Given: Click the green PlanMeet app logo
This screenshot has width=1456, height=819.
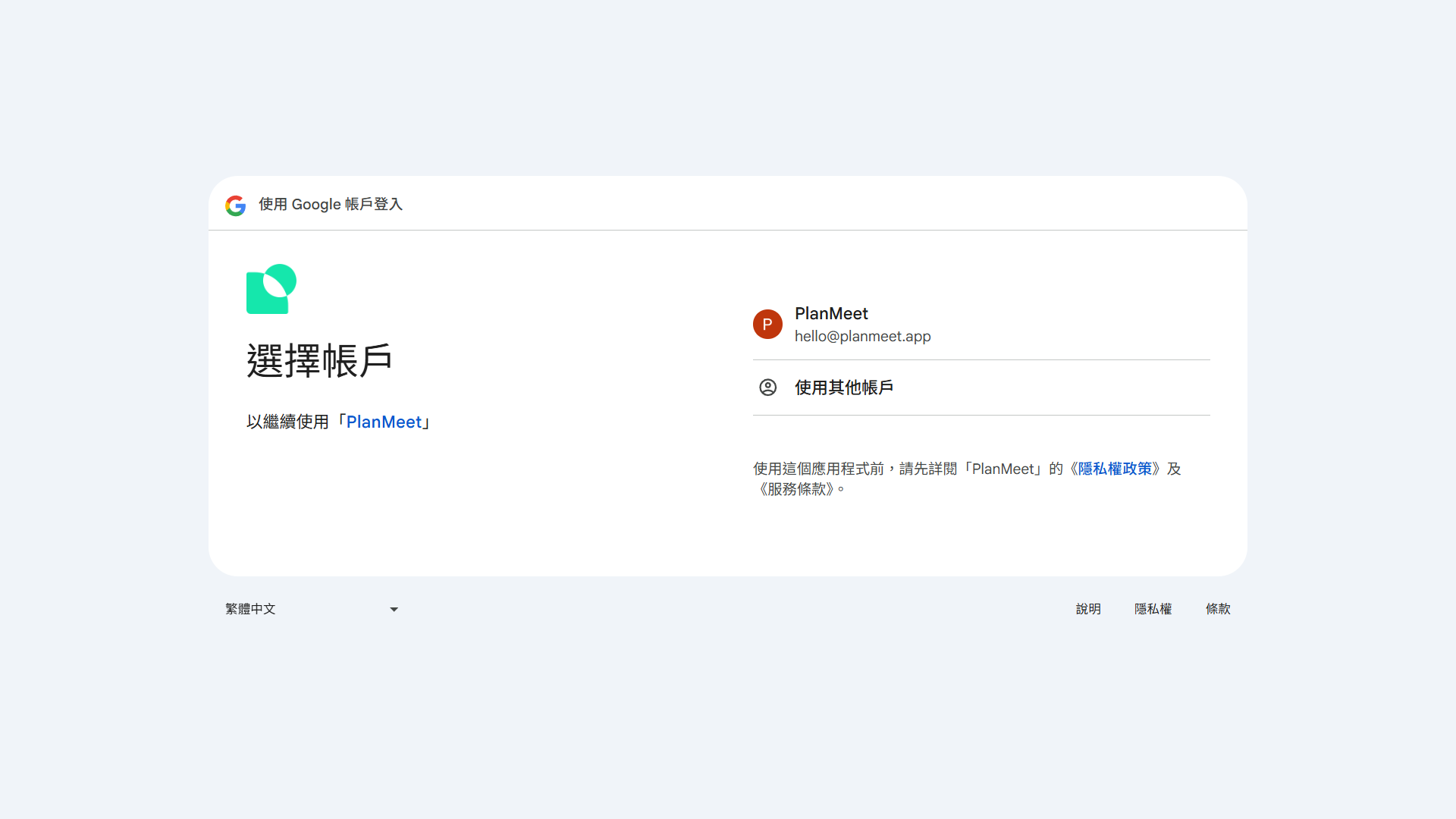Looking at the screenshot, I should point(271,289).
